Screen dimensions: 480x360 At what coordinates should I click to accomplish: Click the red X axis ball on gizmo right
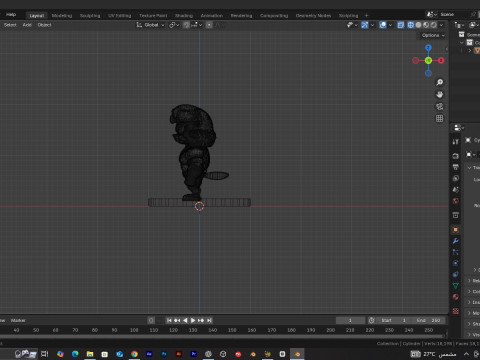[441, 60]
